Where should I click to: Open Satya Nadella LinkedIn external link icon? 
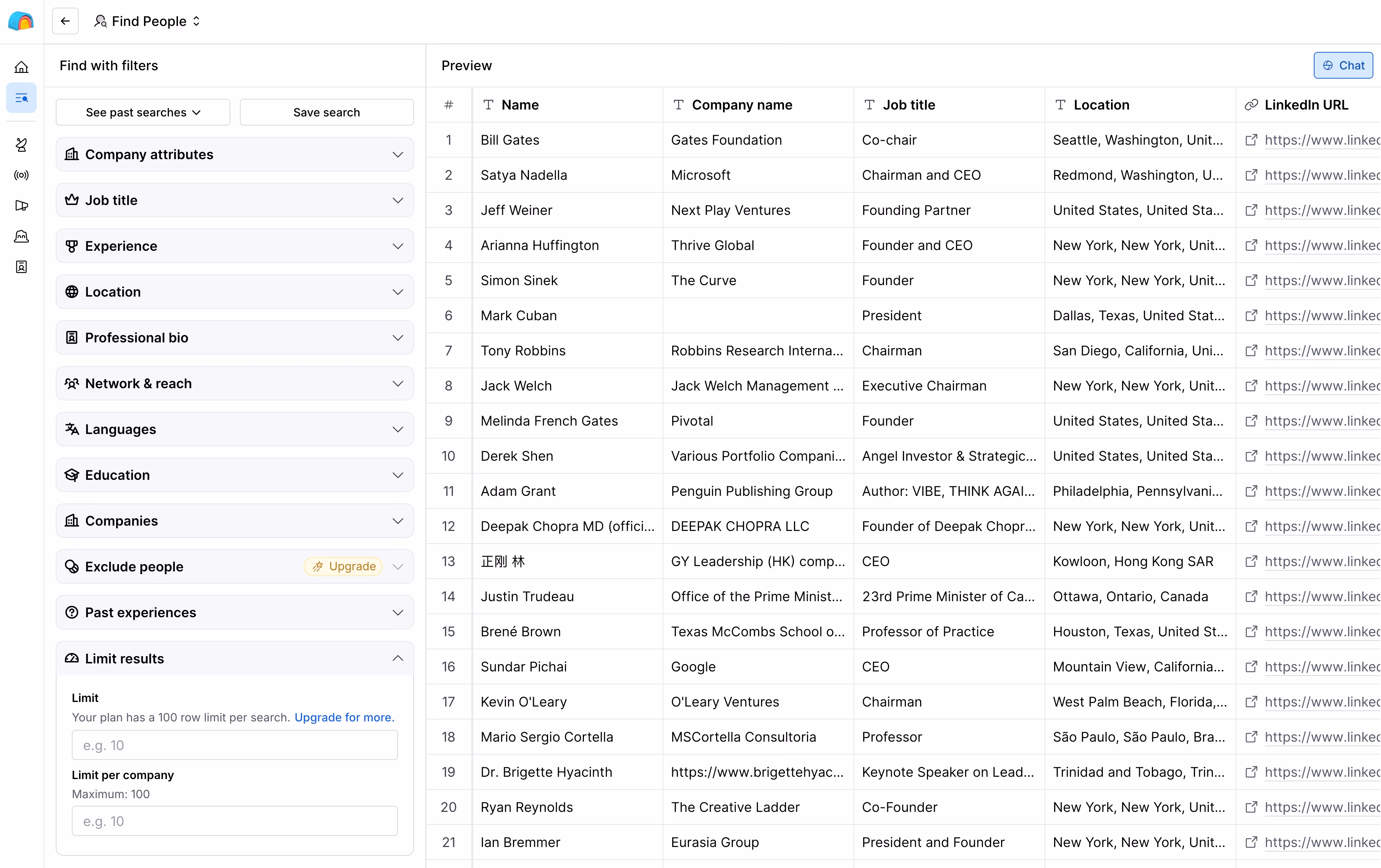pos(1252,175)
